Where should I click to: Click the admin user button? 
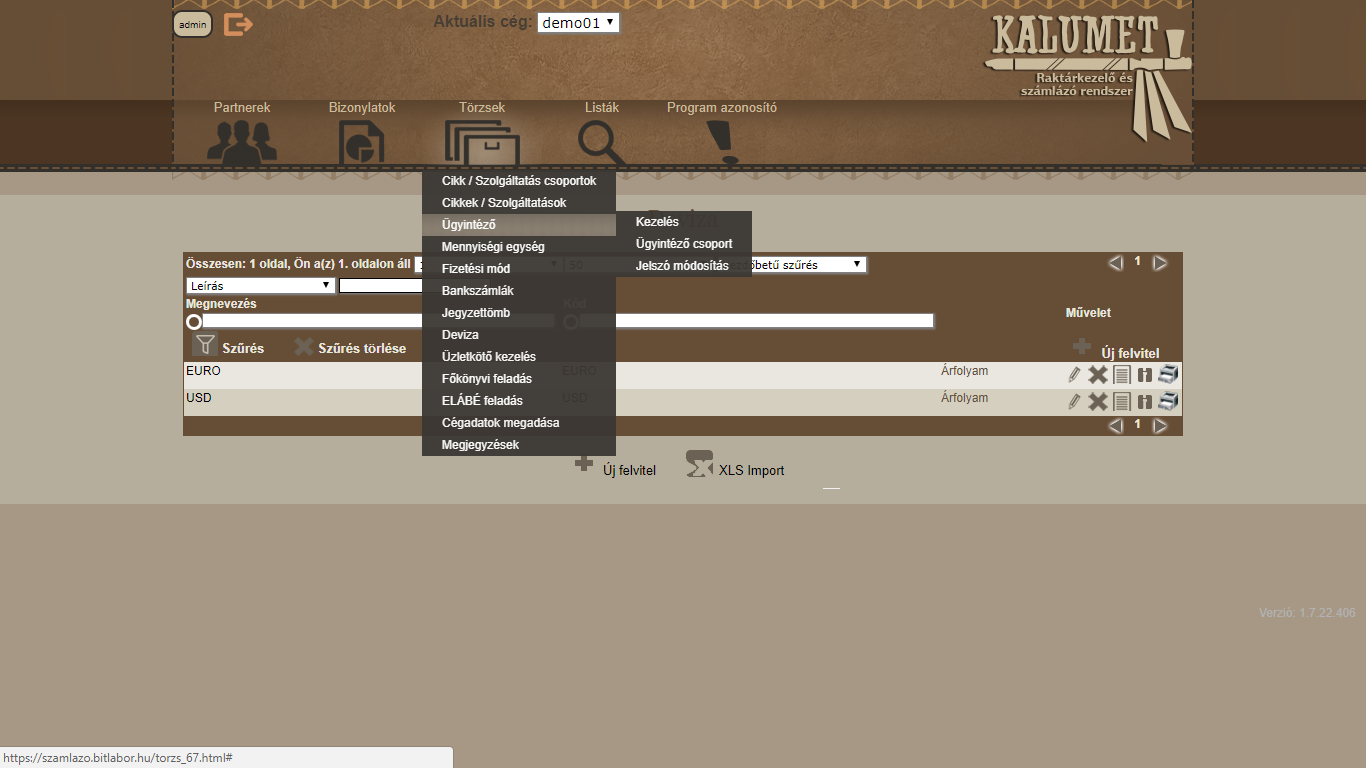click(193, 24)
